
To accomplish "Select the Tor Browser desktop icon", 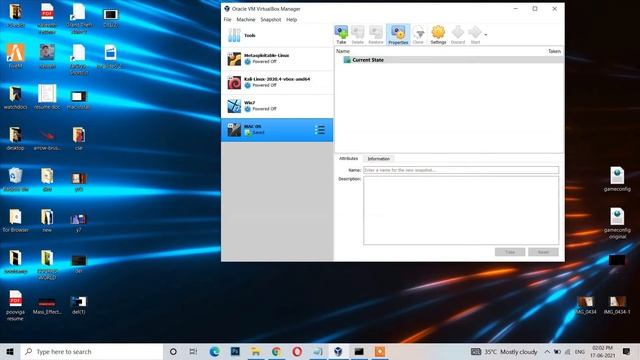I will (x=16, y=220).
